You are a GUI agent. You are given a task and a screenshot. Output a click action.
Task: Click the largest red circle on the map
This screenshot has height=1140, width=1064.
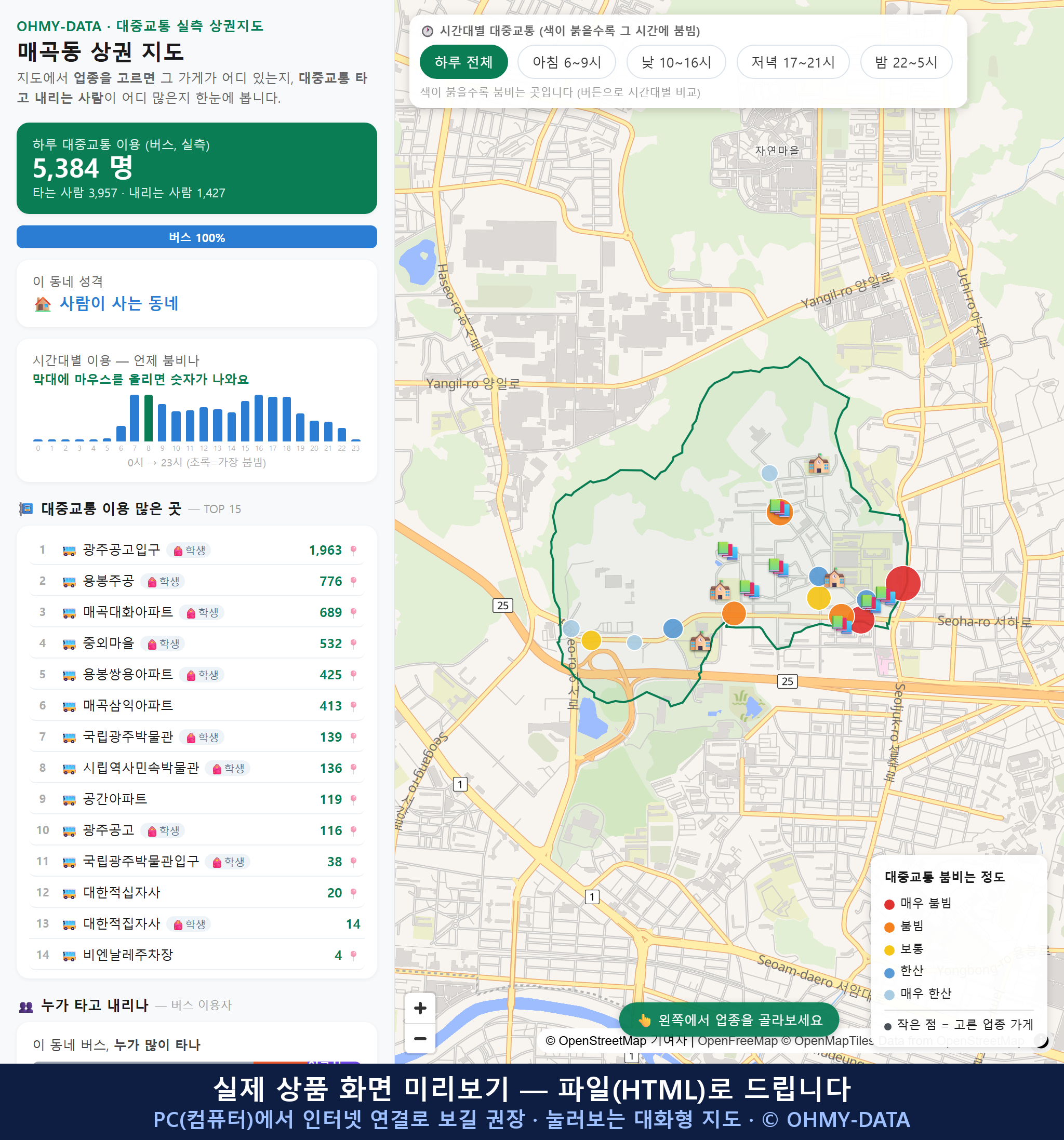pos(903,583)
